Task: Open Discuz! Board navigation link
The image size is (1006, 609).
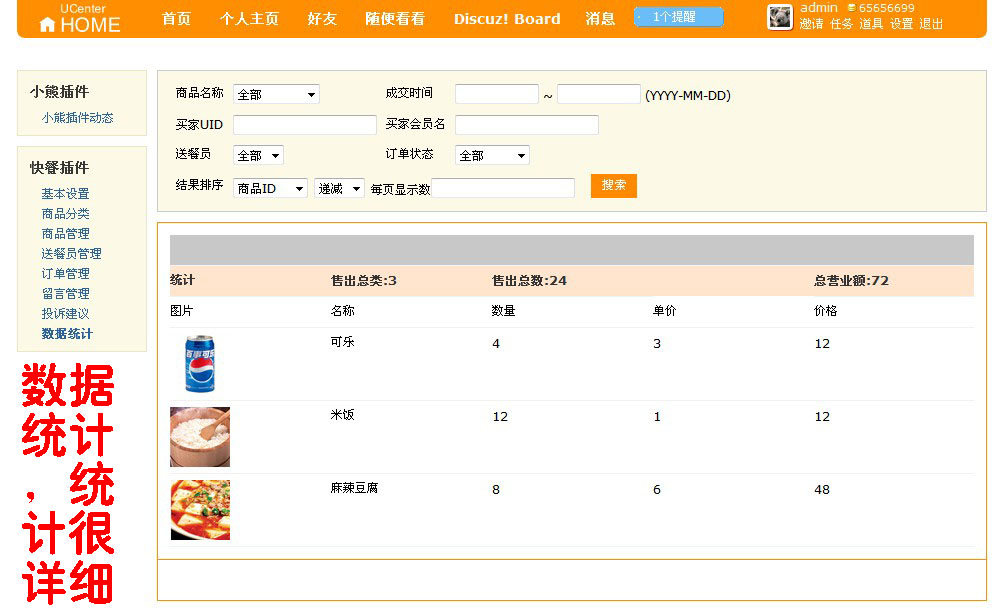Action: [507, 19]
